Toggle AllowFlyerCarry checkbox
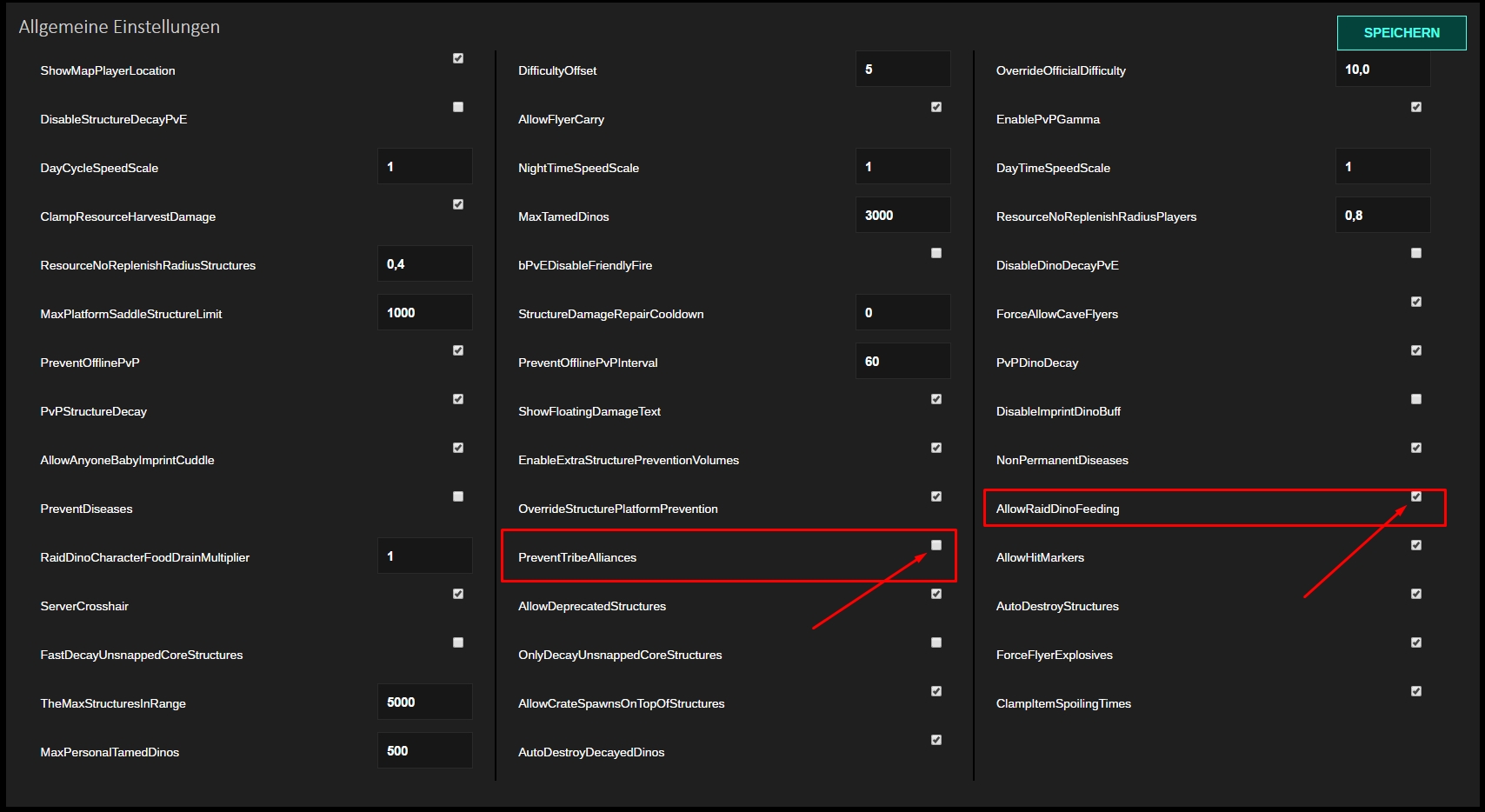This screenshot has height=812, width=1485. pyautogui.click(x=936, y=107)
